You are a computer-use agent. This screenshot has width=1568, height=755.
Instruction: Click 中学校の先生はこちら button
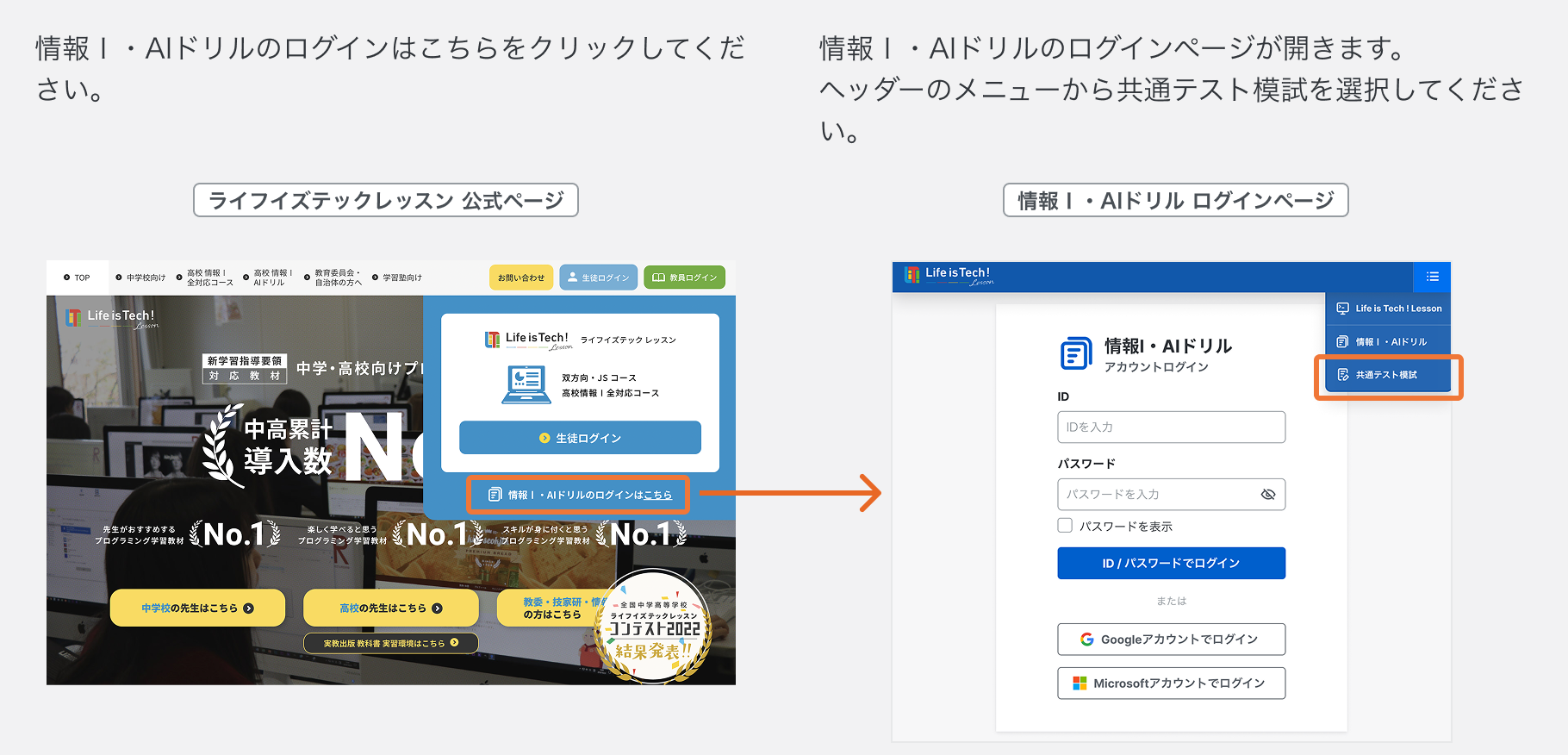click(197, 608)
